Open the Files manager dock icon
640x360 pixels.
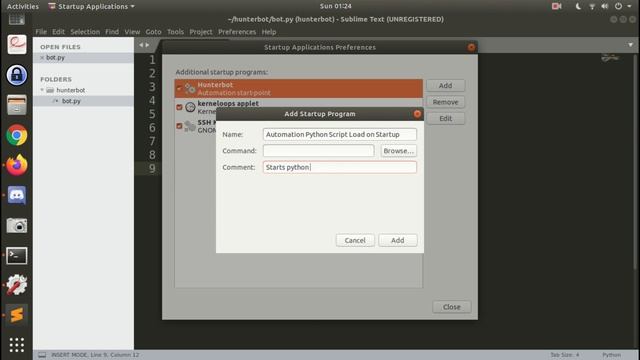17,105
